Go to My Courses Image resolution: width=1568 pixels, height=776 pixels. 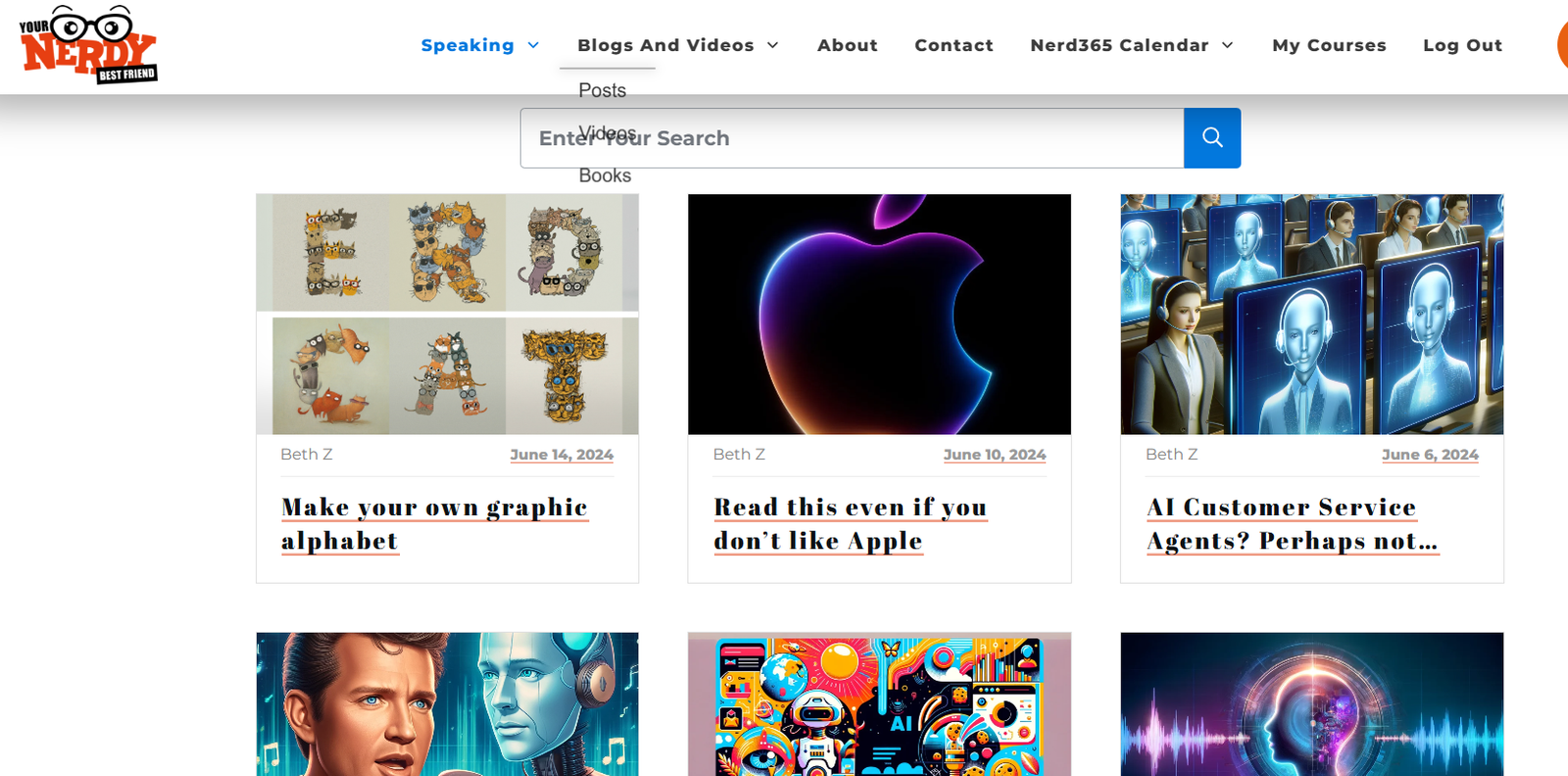pos(1329,45)
